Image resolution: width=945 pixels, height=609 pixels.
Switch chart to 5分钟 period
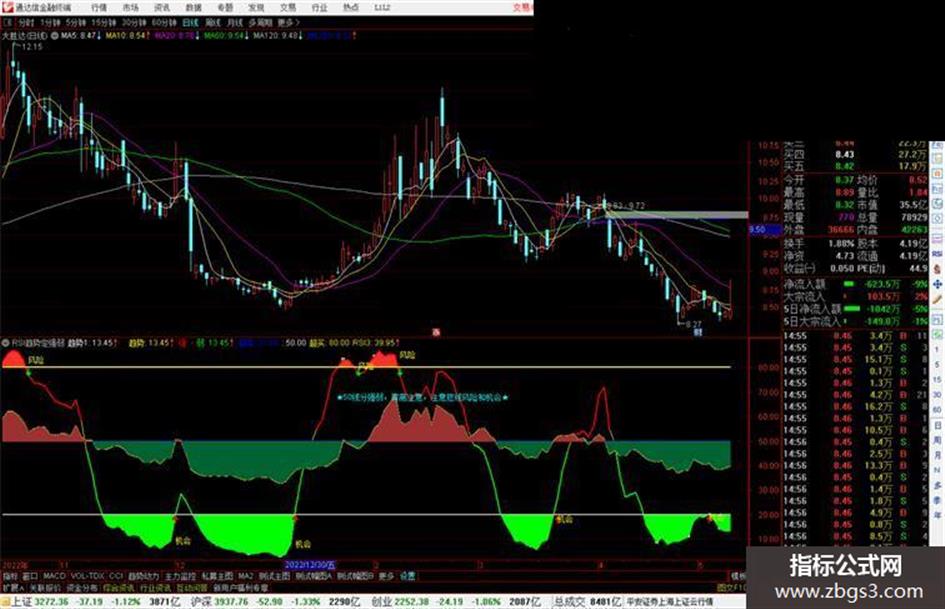click(76, 22)
